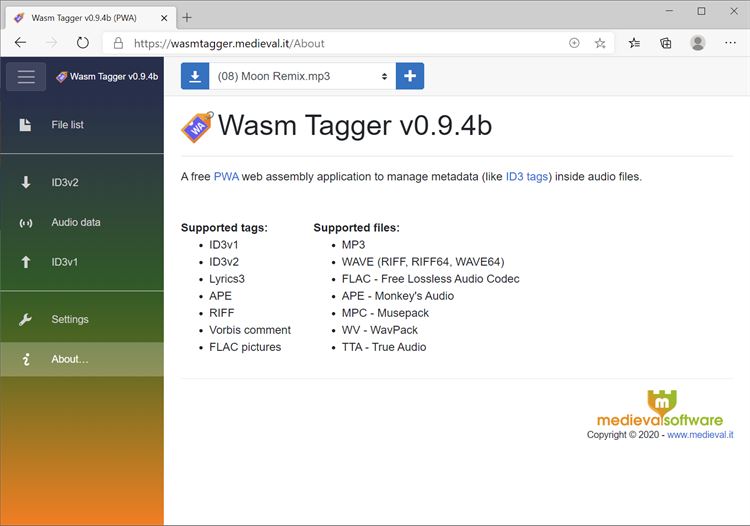Screen dimensions: 750x526
Task: Click the Audio data broadcast icon
Action: pyautogui.click(x=26, y=223)
